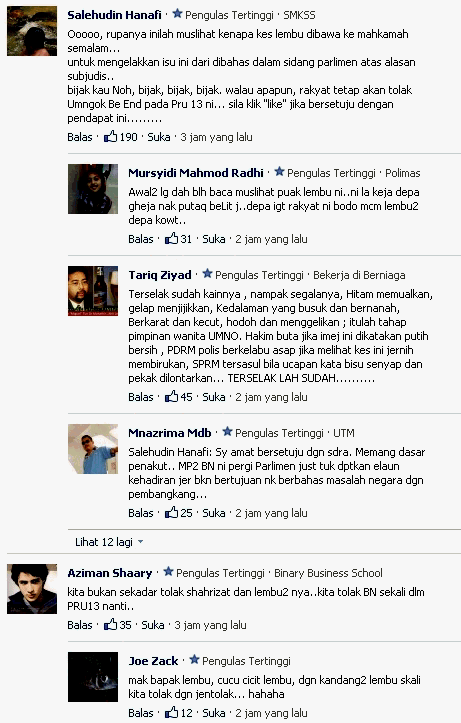461x723 pixels.
Task: Open Binary Business School link
Action: tap(328, 573)
